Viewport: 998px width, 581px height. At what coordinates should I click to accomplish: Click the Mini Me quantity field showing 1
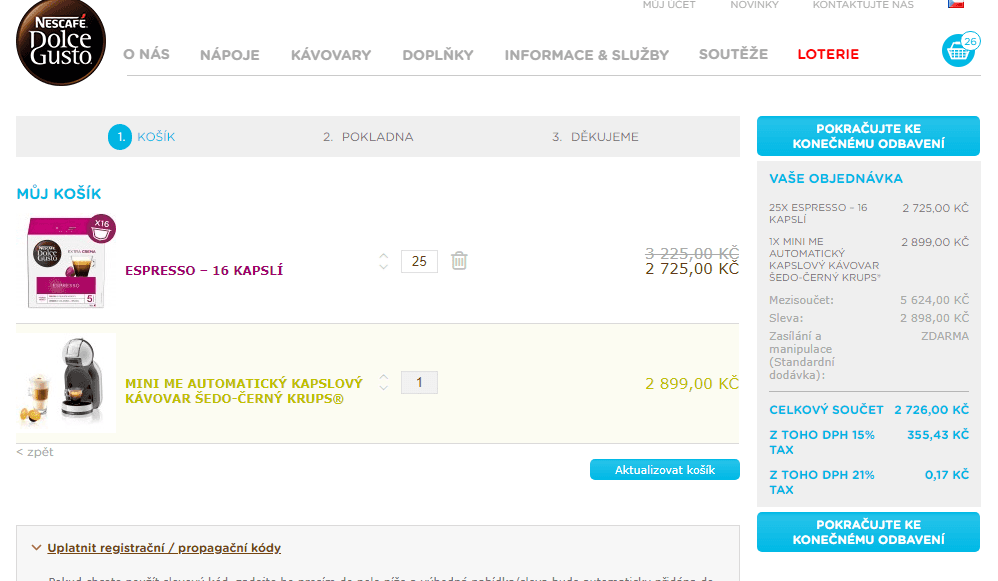click(x=419, y=382)
